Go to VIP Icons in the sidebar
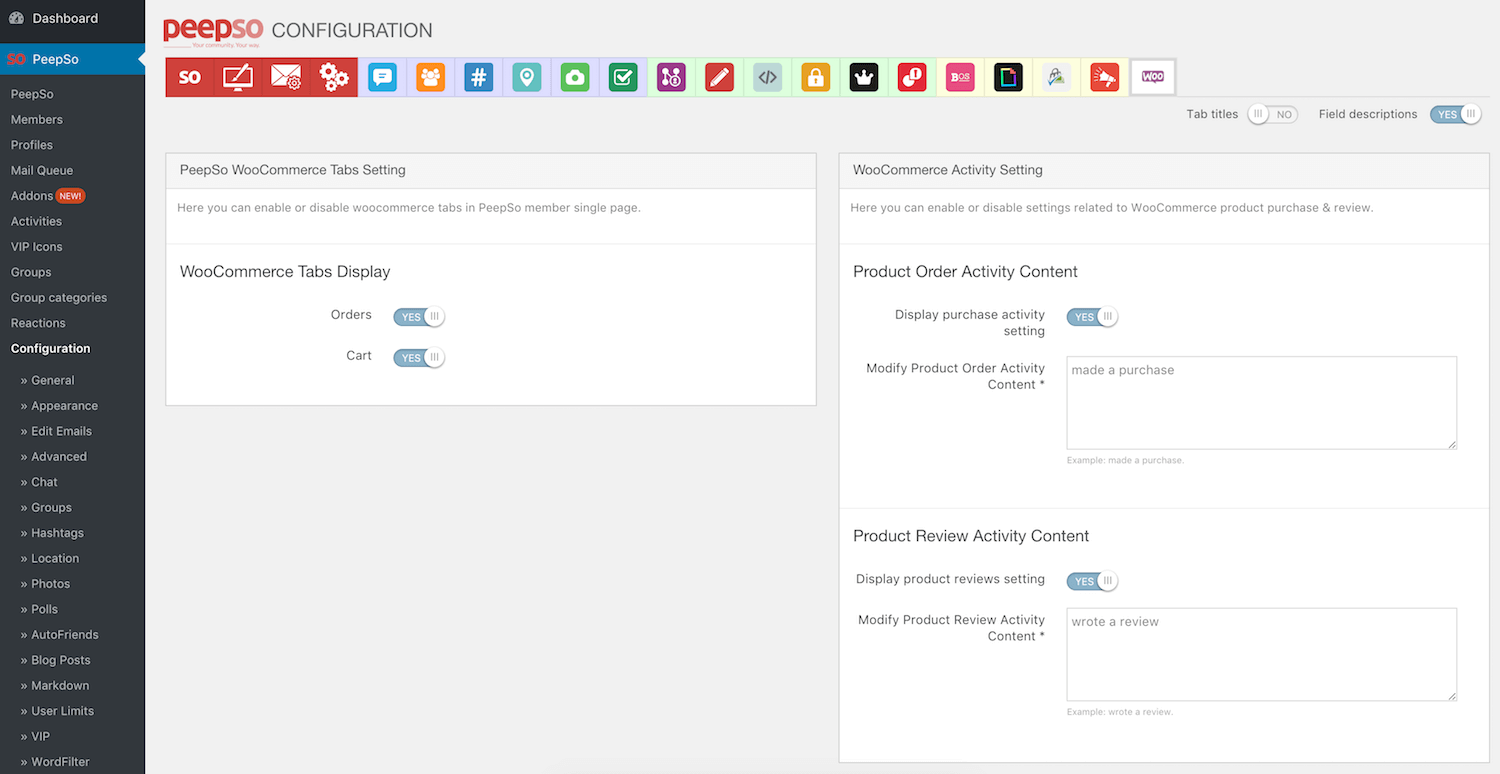This screenshot has height=774, width=1500. [x=37, y=247]
